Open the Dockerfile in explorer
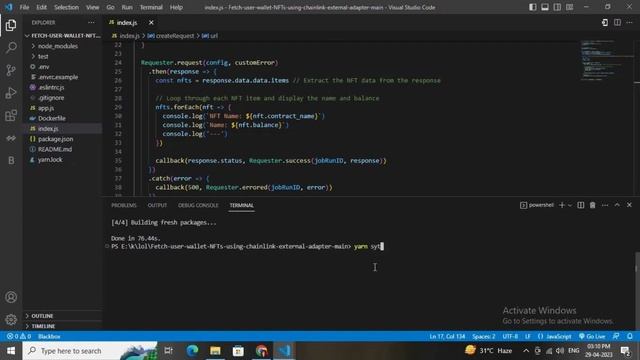The height and width of the screenshot is (360, 640). [x=63, y=118]
